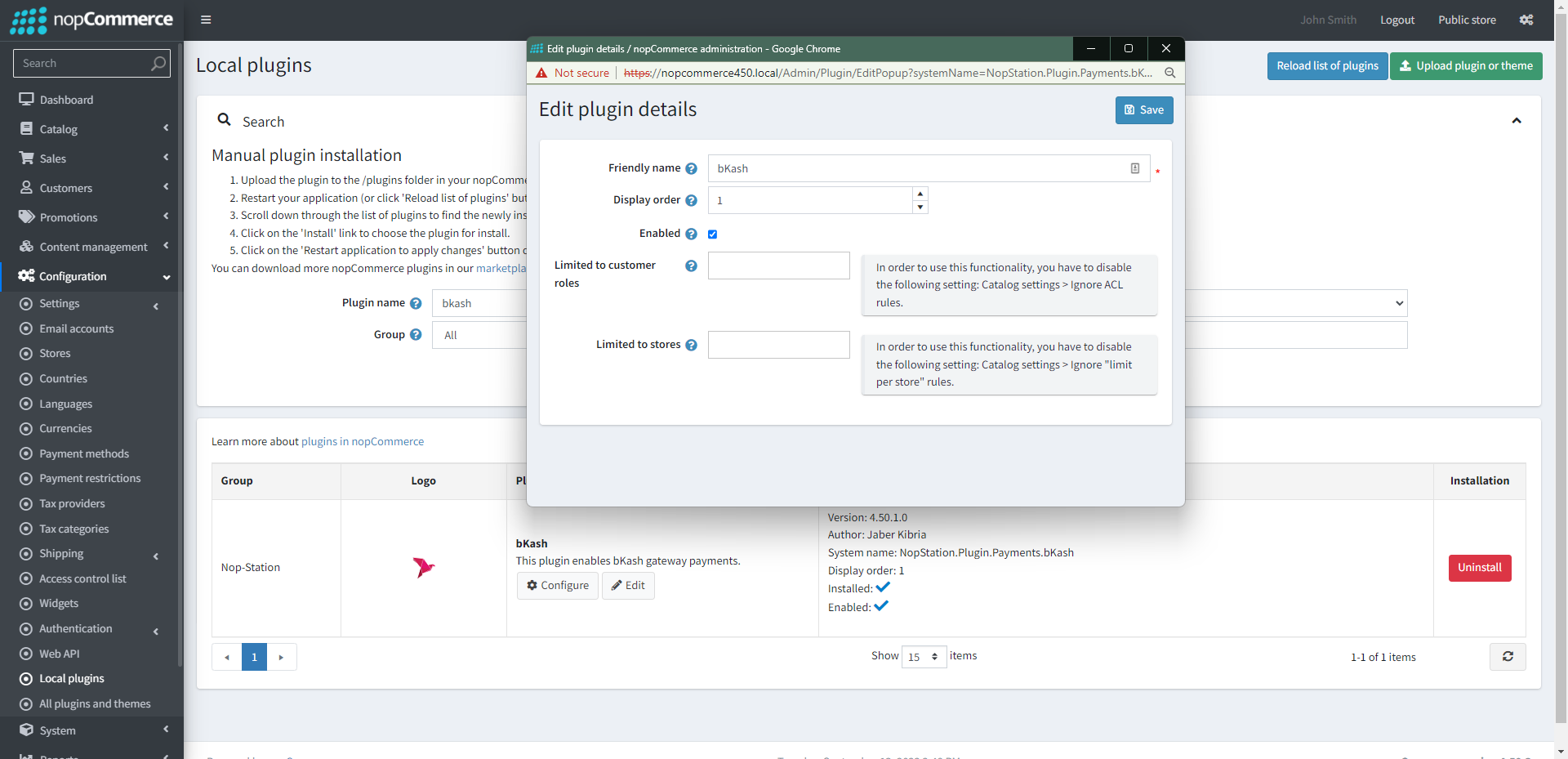The image size is (1568, 759).
Task: Click the zoom magnifier icon in popup address bar
Action: 1169,73
